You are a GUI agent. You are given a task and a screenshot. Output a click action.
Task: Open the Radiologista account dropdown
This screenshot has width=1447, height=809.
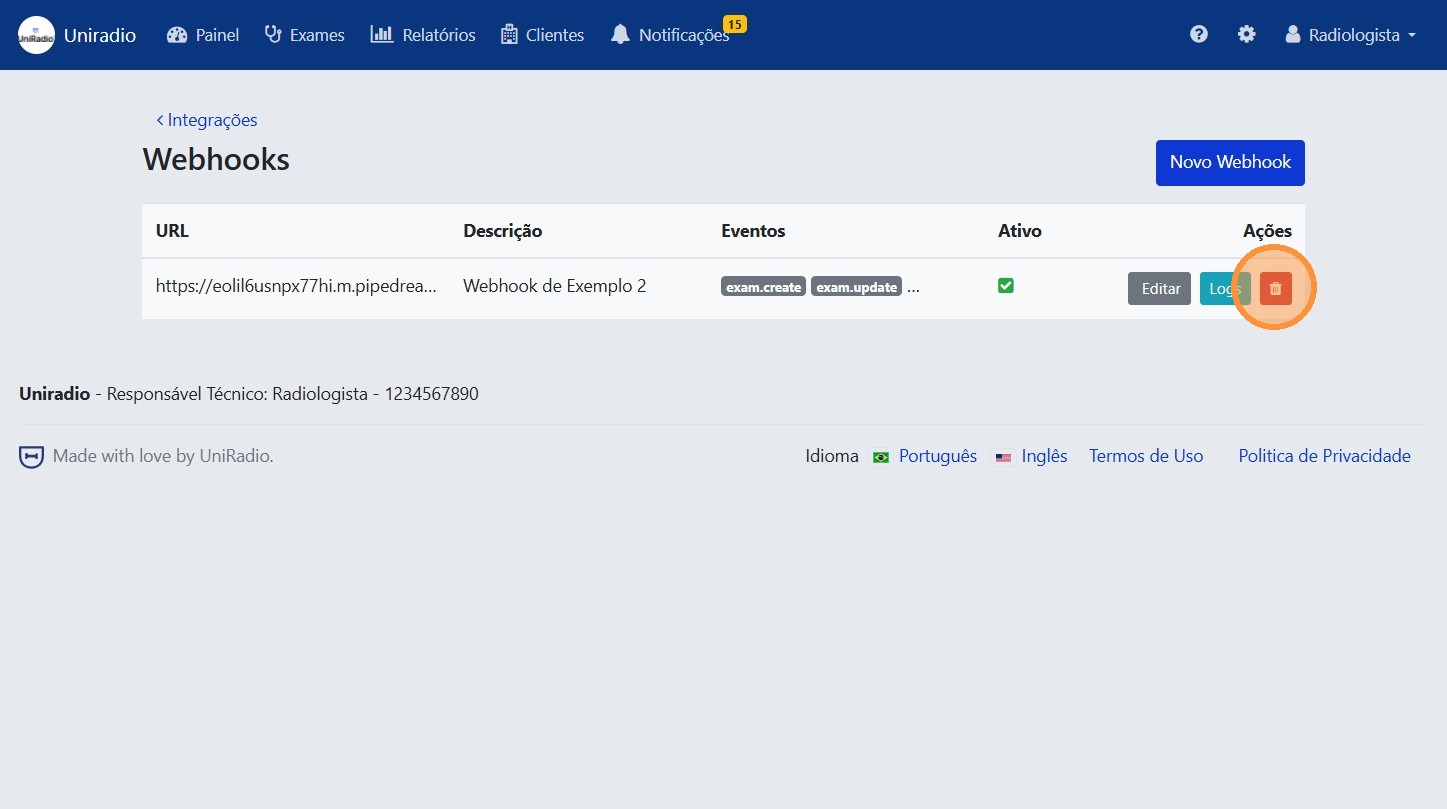click(x=1350, y=34)
